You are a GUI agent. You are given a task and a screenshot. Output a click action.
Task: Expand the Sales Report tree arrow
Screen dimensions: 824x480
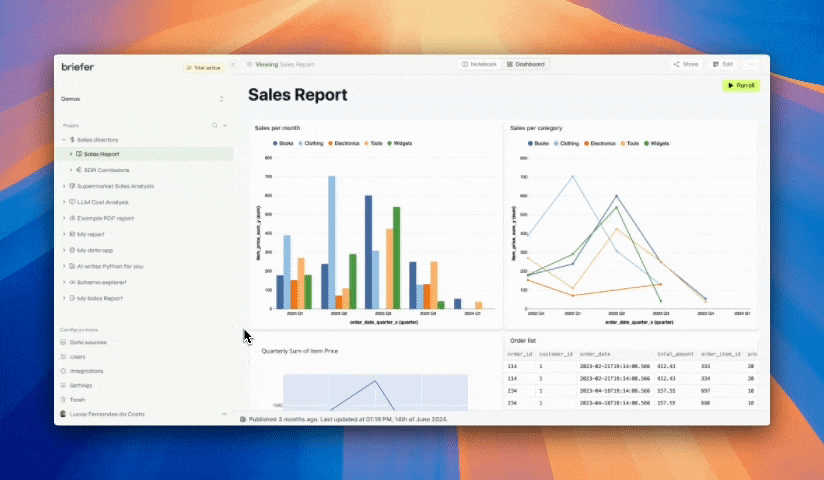[71, 154]
